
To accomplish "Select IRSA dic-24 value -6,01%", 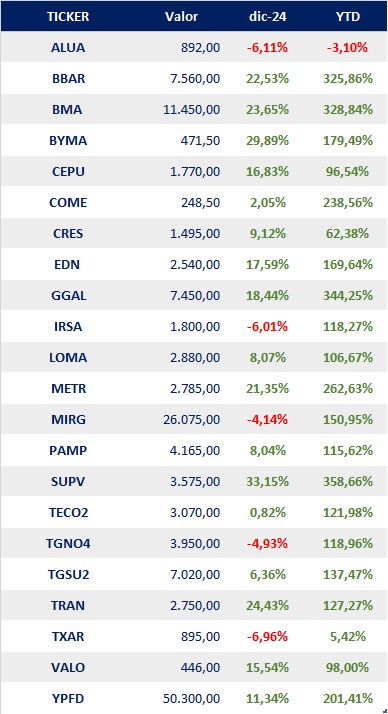I will [267, 326].
